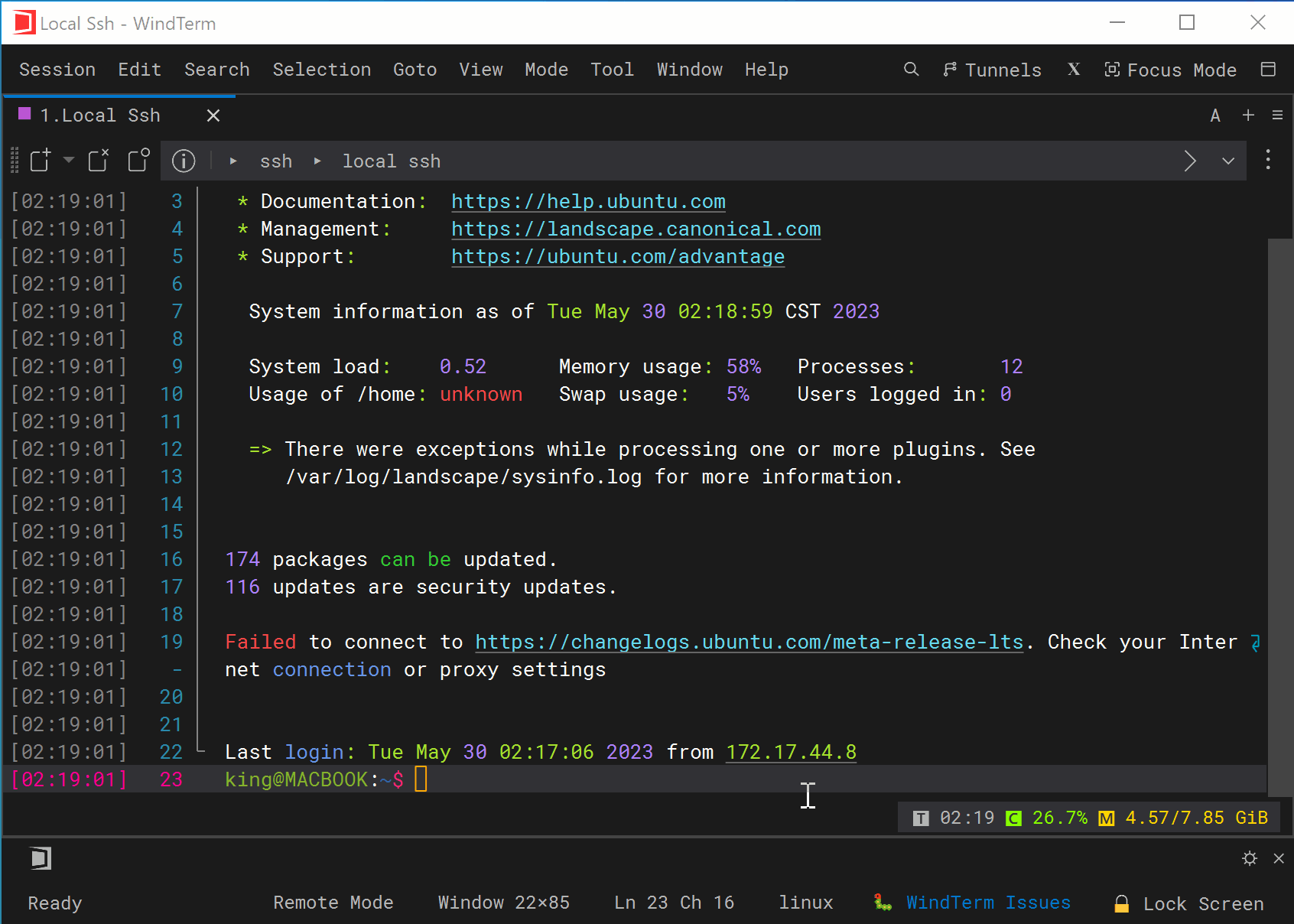Open the Search menu
This screenshot has height=924, width=1294.
point(217,70)
